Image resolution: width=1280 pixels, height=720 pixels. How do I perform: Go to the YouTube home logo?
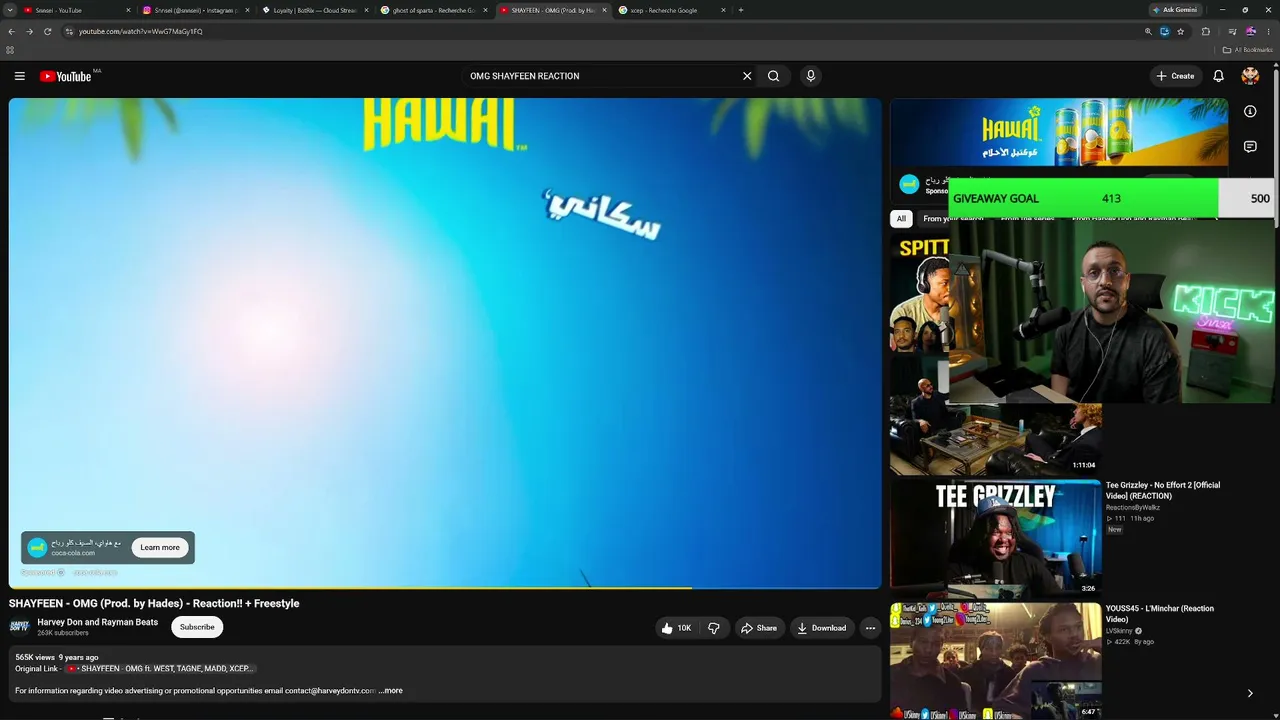(66, 76)
